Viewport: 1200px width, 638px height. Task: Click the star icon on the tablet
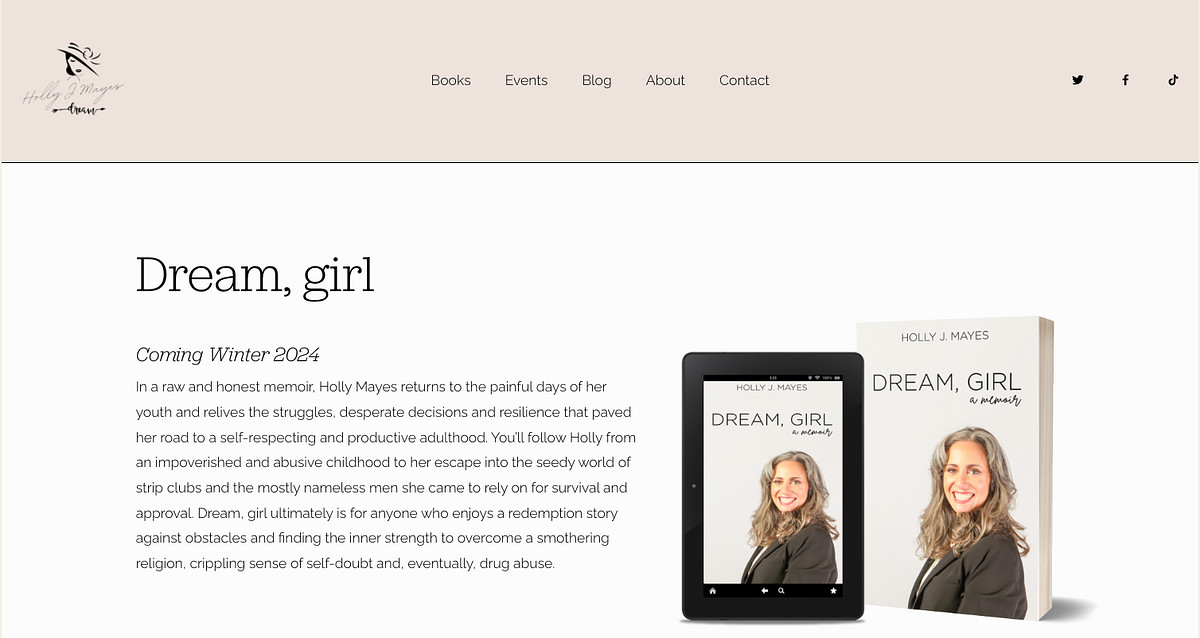coord(833,591)
